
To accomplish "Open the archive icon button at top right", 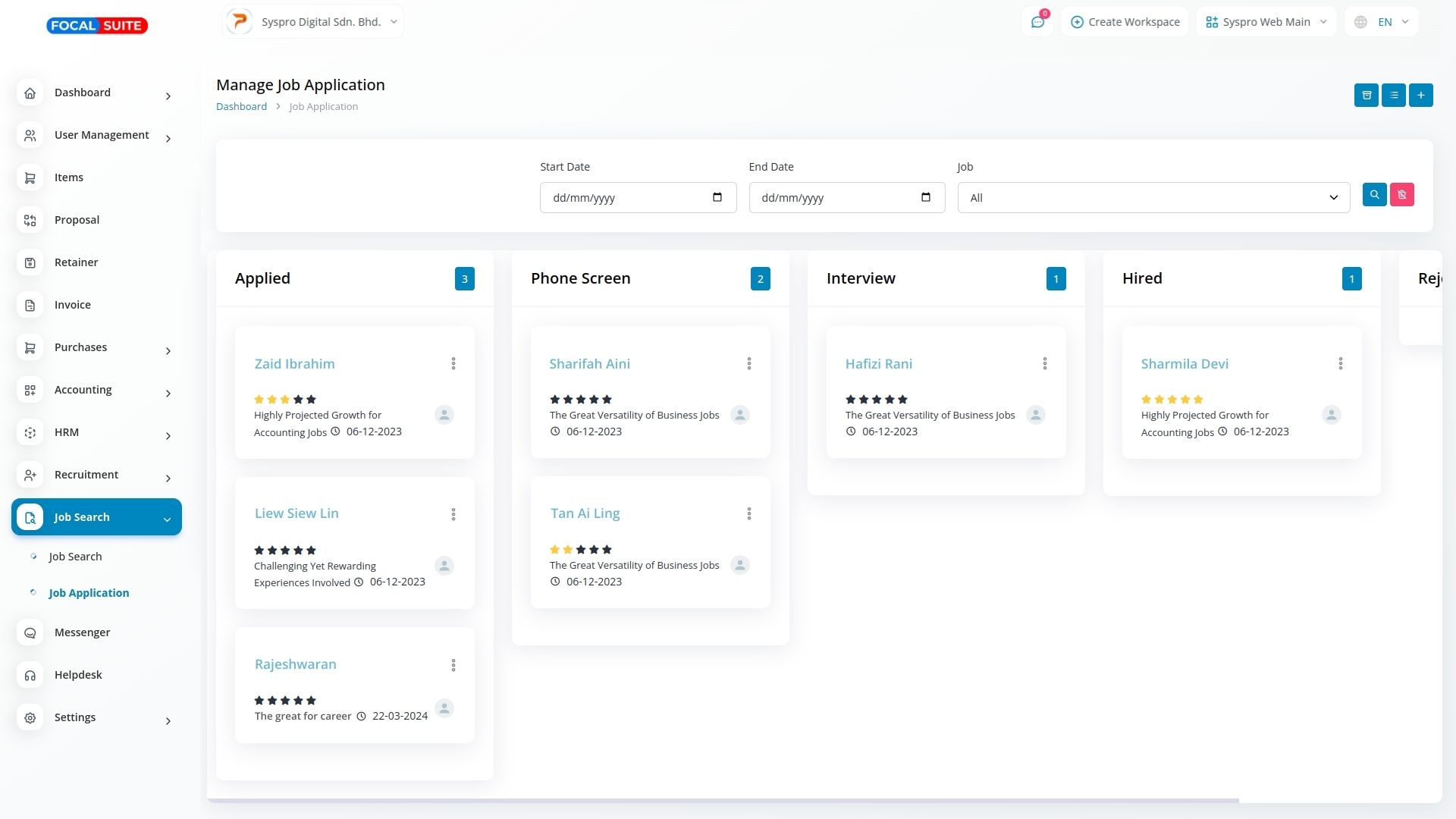I will click(x=1366, y=95).
